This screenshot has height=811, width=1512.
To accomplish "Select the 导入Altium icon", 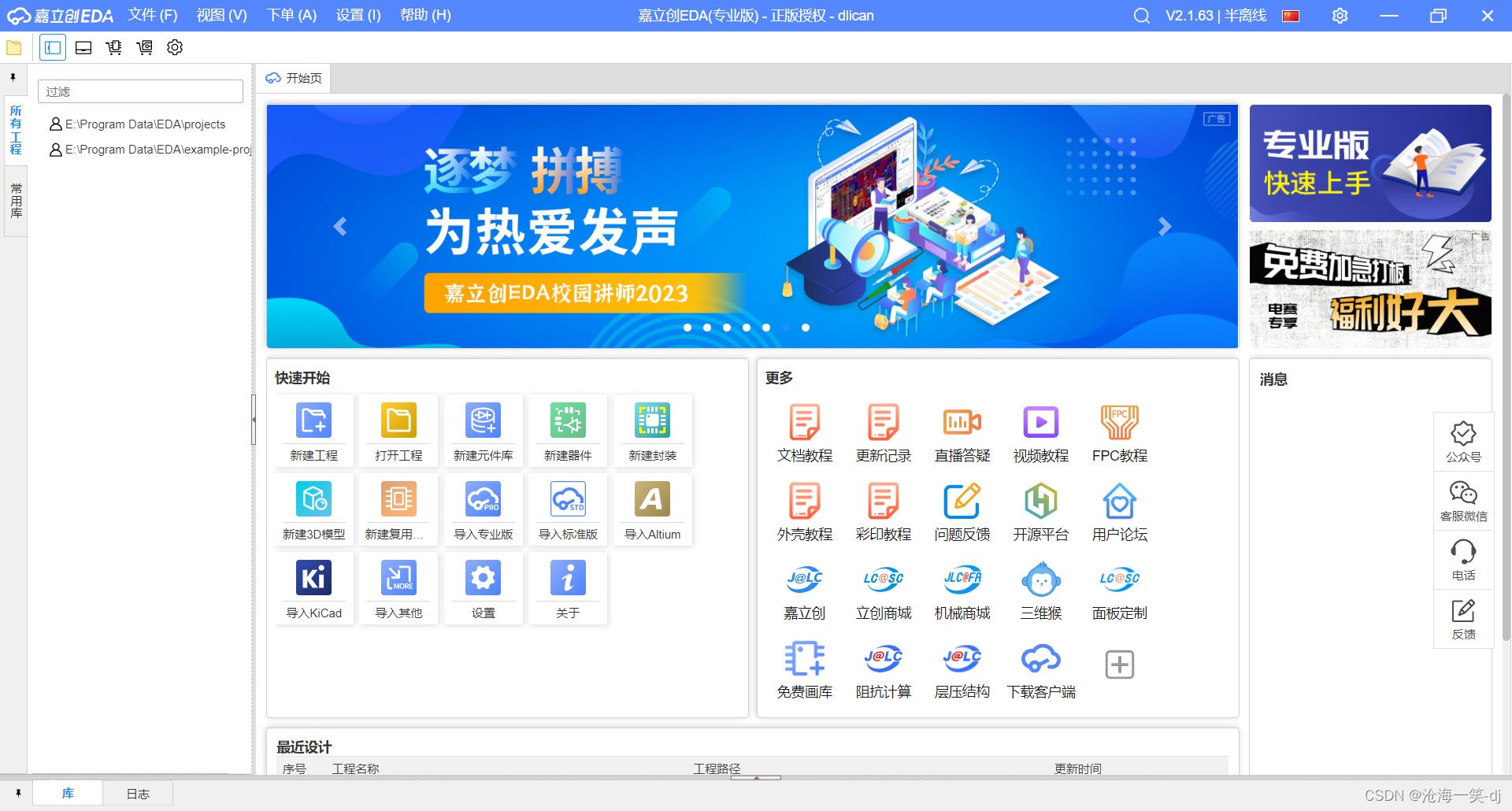I will [x=652, y=499].
